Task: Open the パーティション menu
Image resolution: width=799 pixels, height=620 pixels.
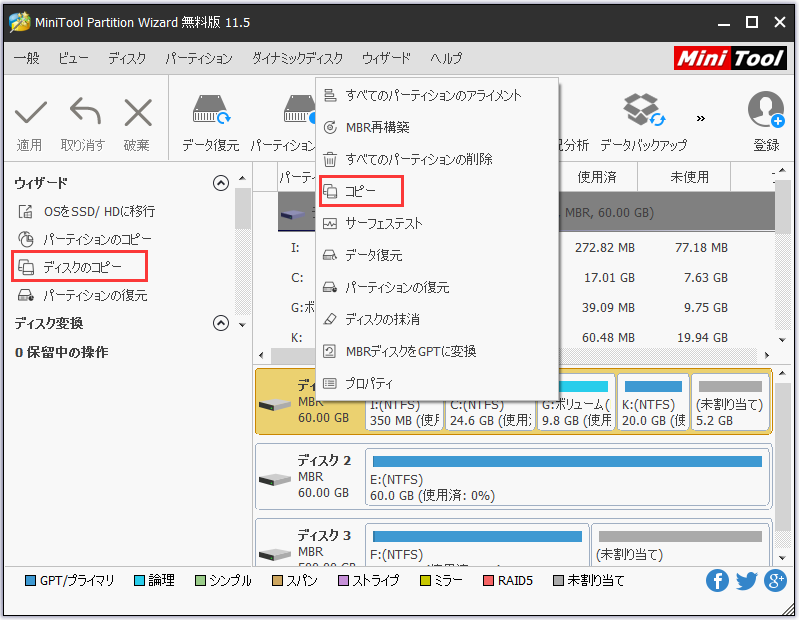Action: point(199,58)
